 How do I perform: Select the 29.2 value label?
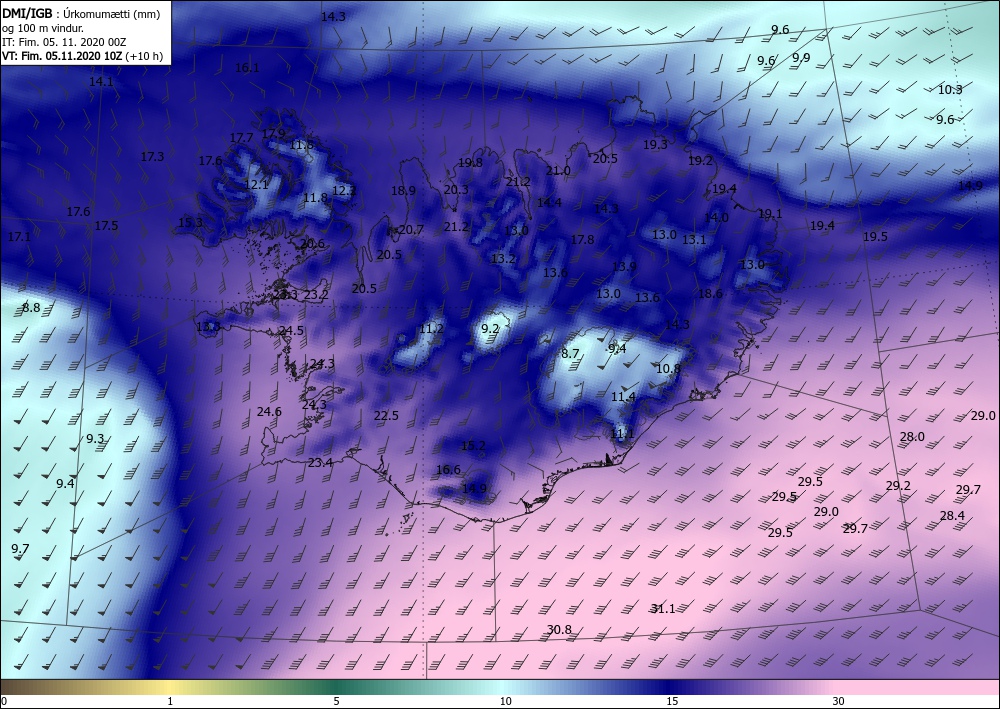(898, 485)
